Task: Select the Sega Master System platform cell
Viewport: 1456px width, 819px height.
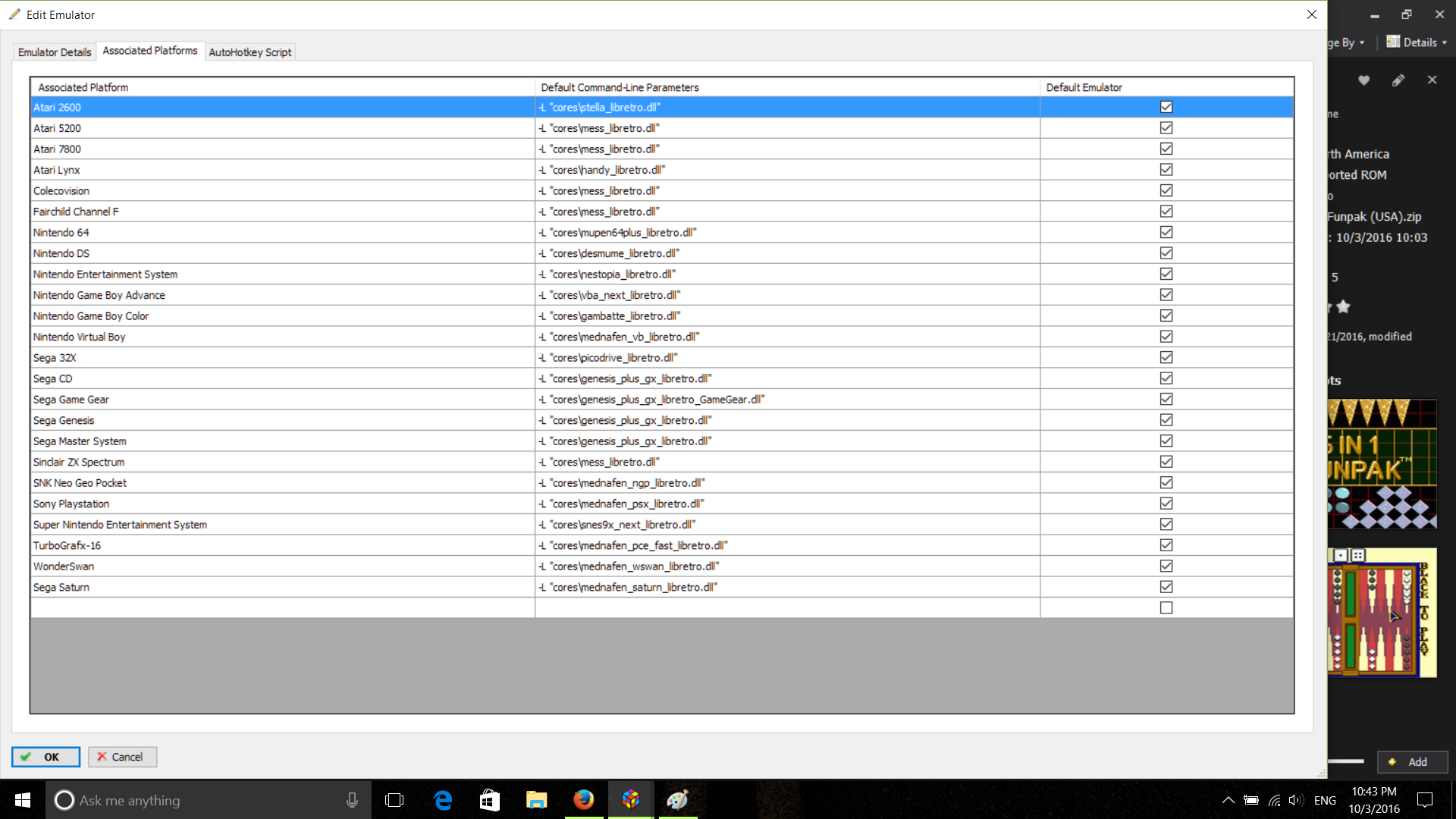Action: point(283,441)
